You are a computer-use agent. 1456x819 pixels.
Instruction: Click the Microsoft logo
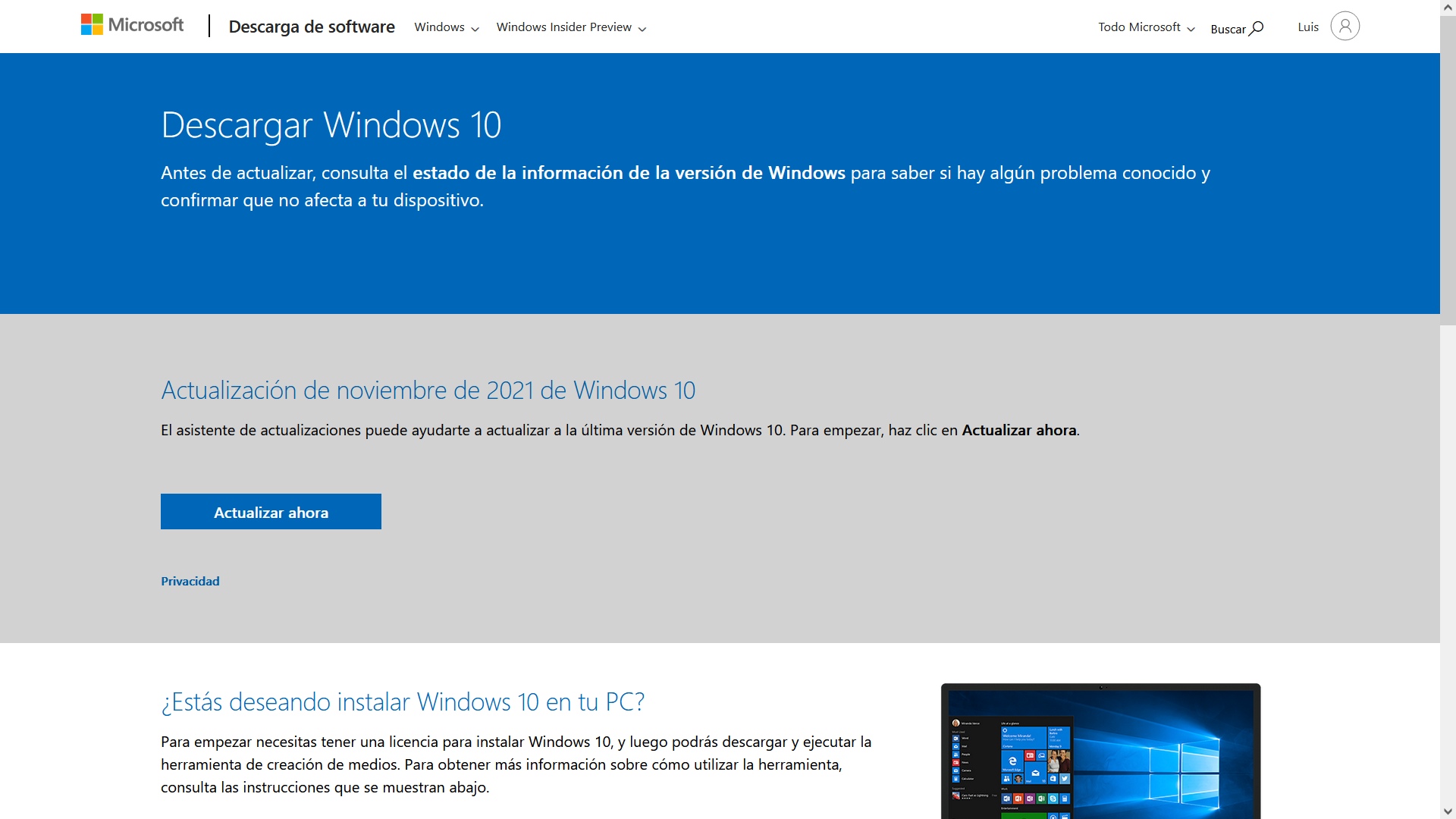point(132,25)
